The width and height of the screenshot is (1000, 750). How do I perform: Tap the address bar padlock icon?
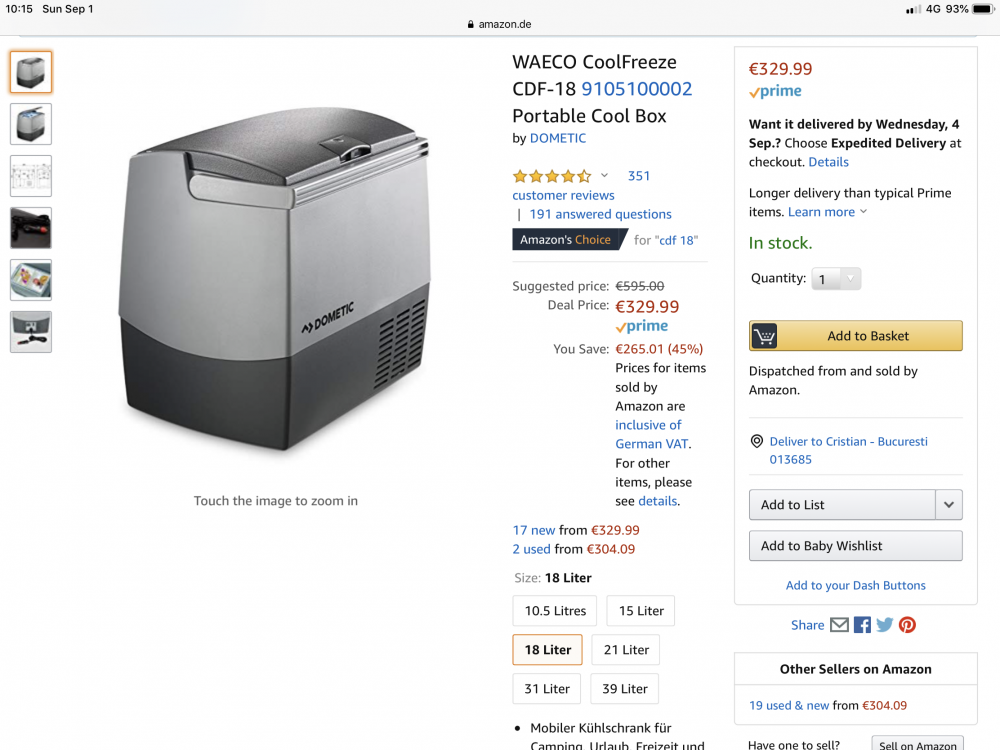click(x=471, y=25)
